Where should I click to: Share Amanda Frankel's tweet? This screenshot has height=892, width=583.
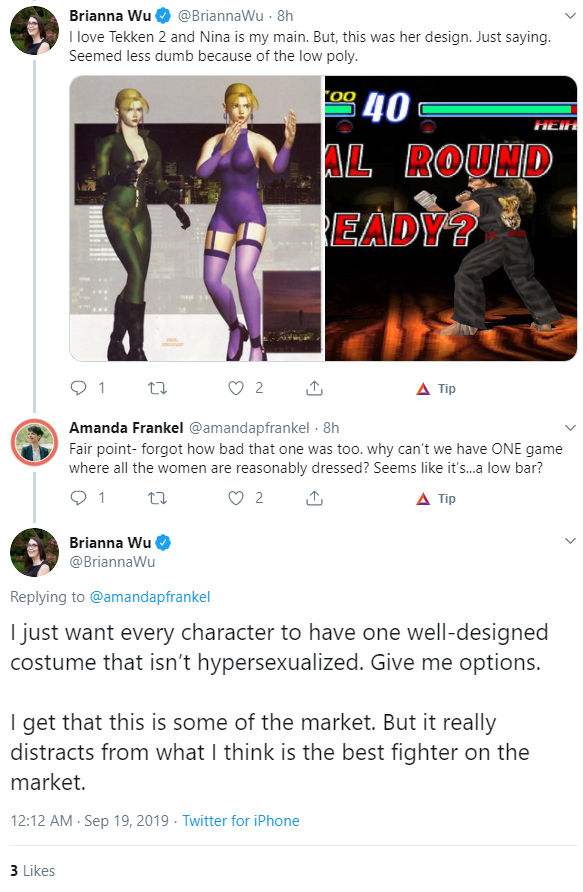pos(314,498)
